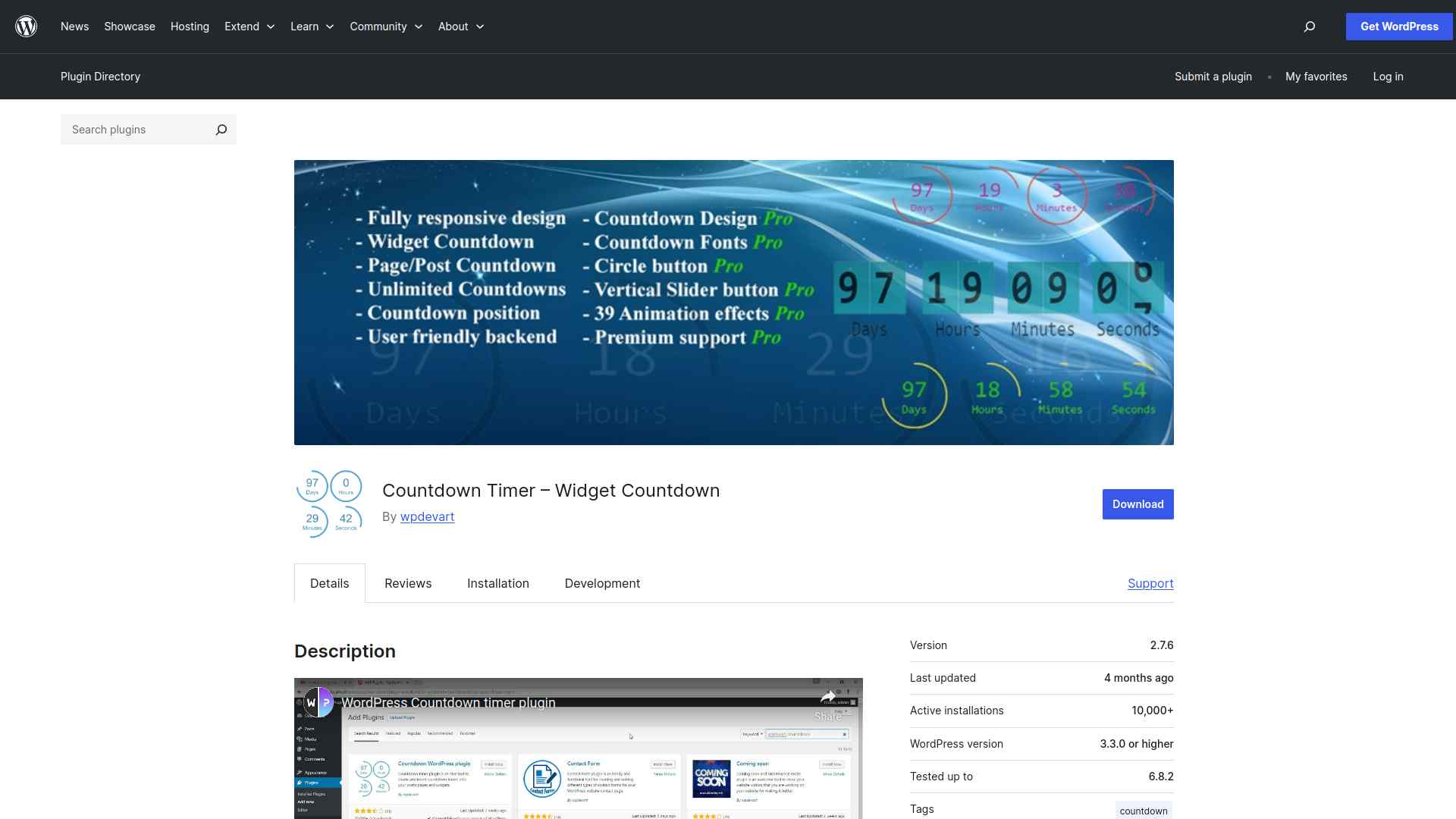Click the countdown plugin logo icon
The width and height of the screenshot is (1456, 819).
point(329,504)
